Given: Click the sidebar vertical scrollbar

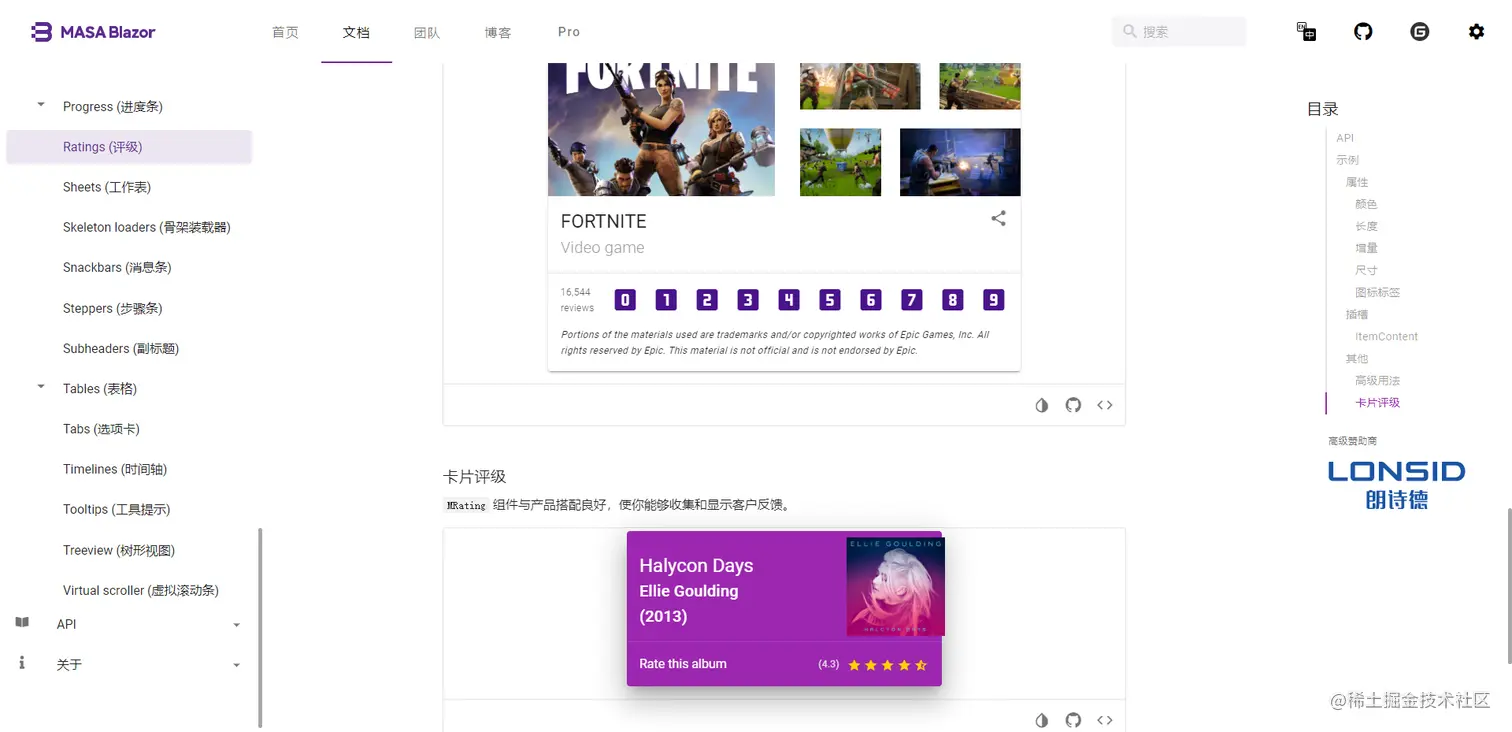Looking at the screenshot, I should tap(260, 627).
